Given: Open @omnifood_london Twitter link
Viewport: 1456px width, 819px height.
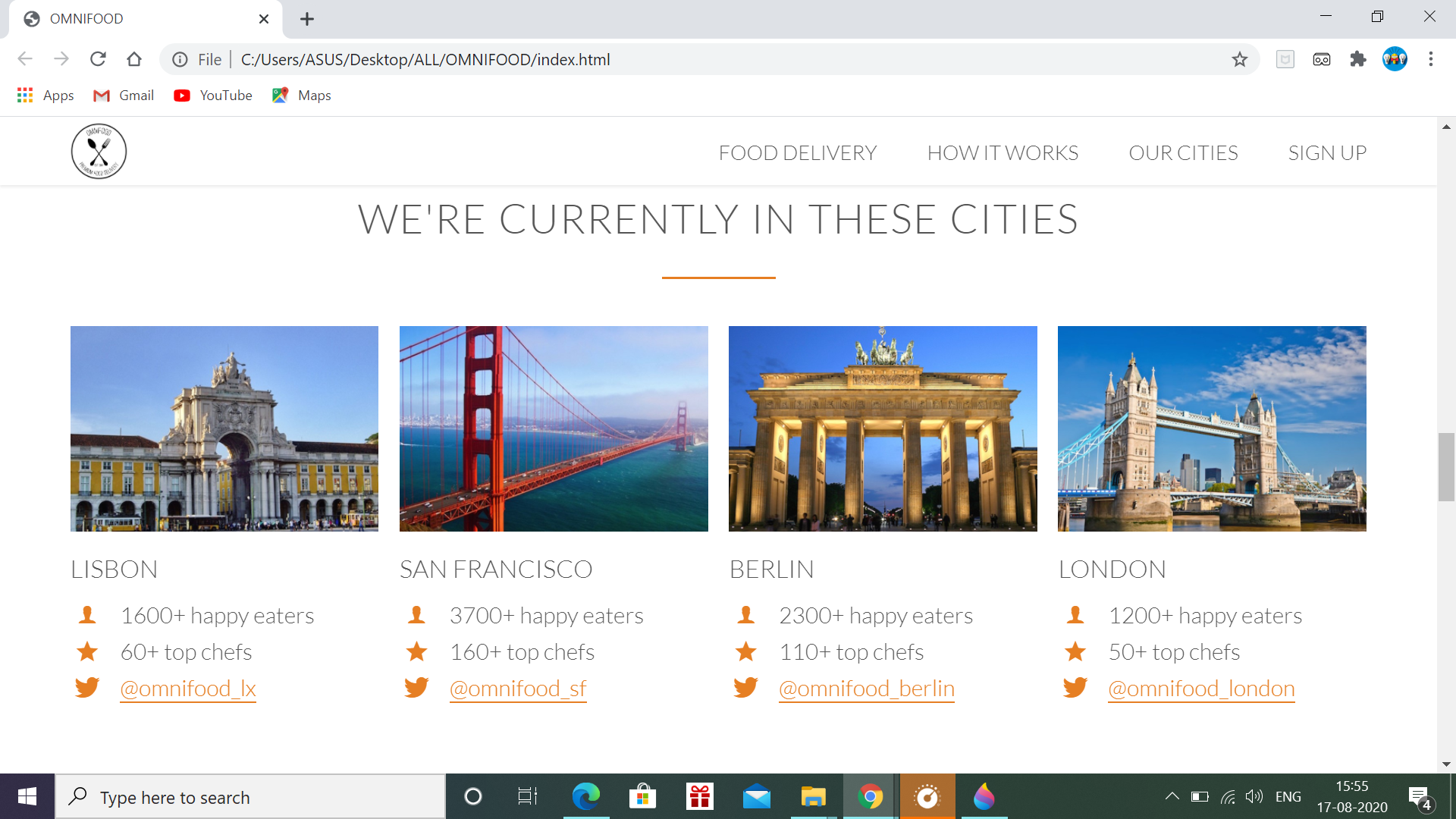Looking at the screenshot, I should [x=1201, y=689].
